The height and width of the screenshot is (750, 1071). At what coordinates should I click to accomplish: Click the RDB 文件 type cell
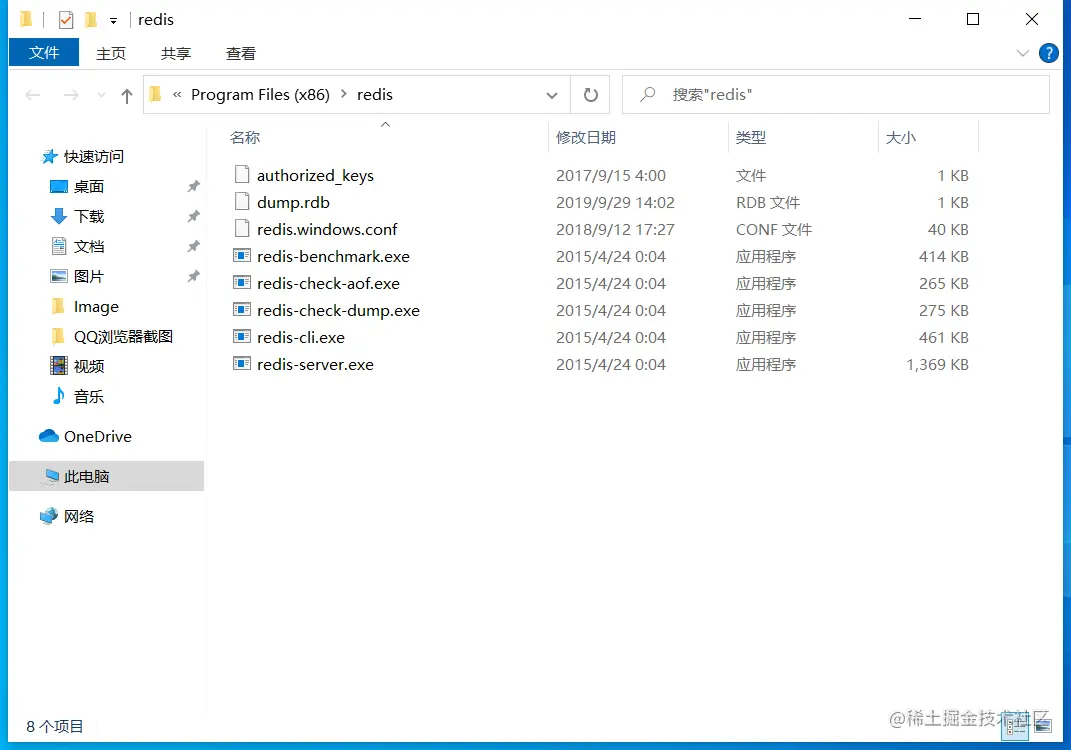pyautogui.click(x=768, y=202)
